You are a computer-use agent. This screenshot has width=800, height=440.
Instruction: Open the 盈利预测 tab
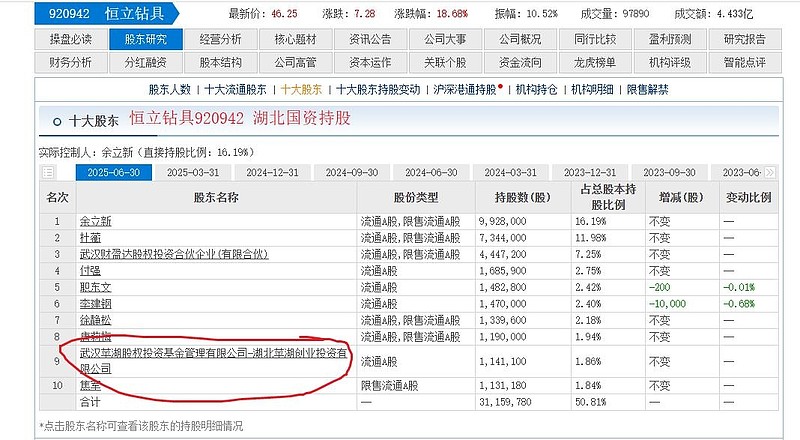point(670,39)
